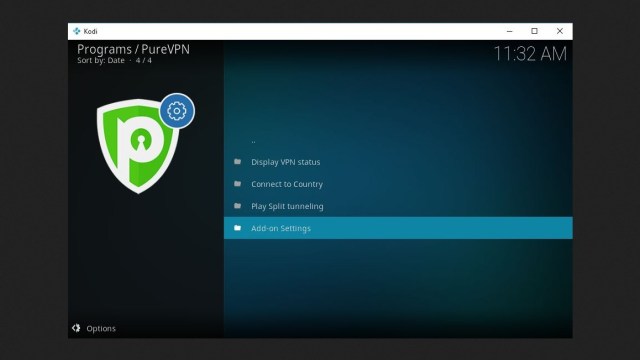Click the Sort by: Date label
640x360 pixels.
[x=101, y=60]
